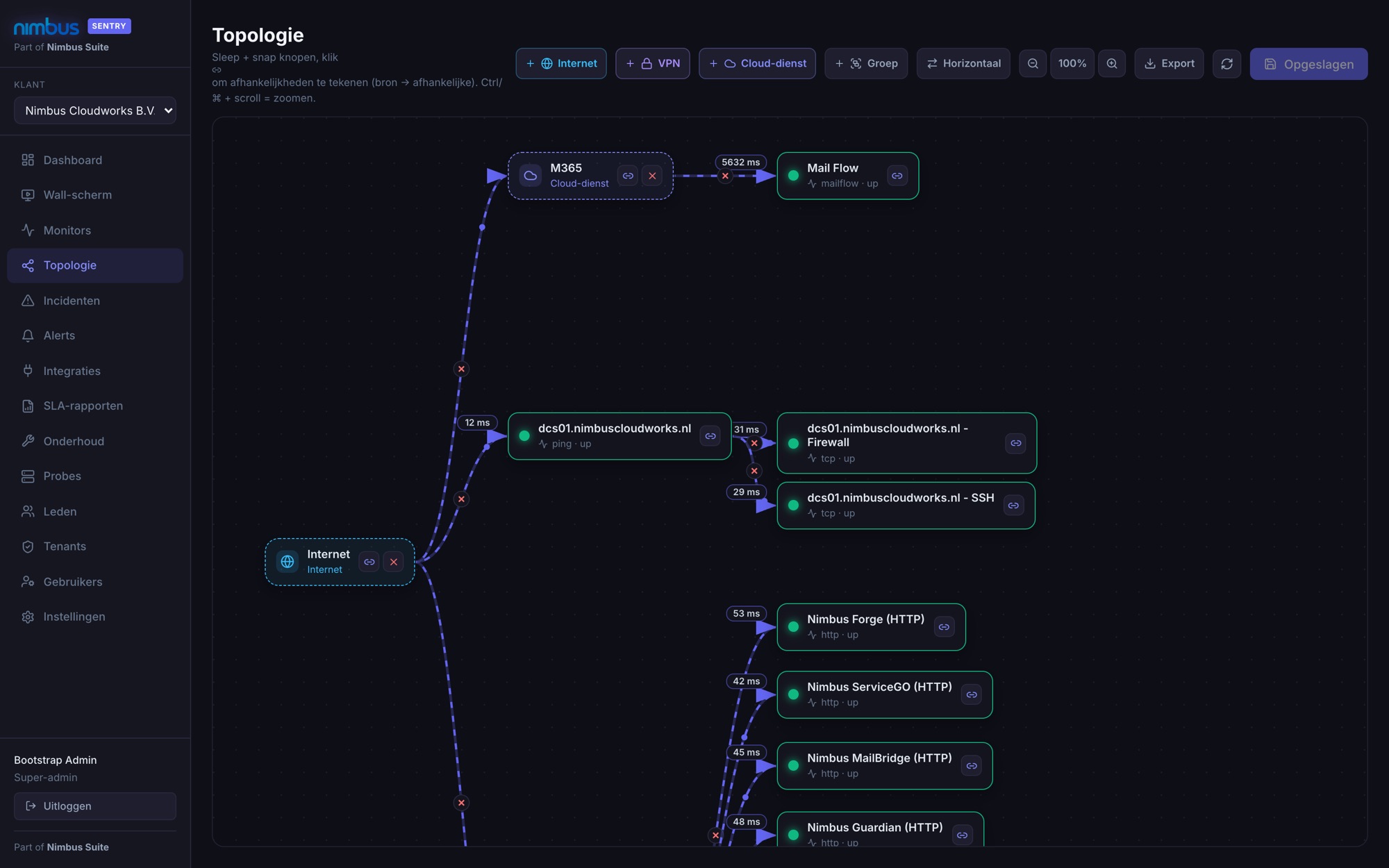Click the Bootstrap Admin user name

click(56, 760)
